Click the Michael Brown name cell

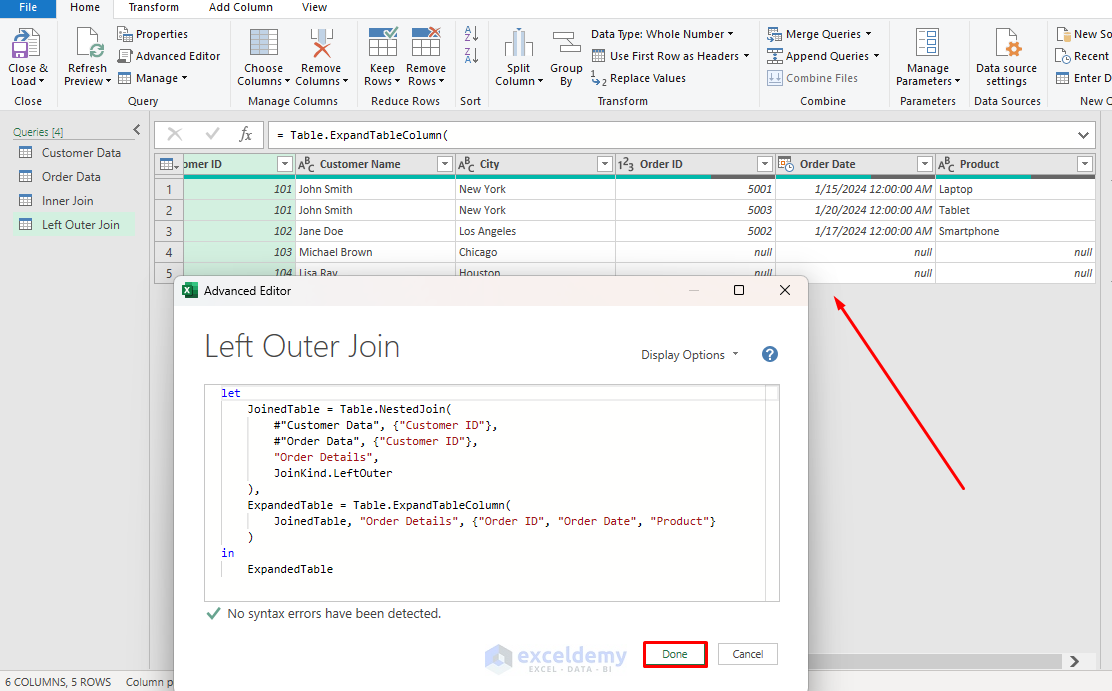click(x=375, y=253)
